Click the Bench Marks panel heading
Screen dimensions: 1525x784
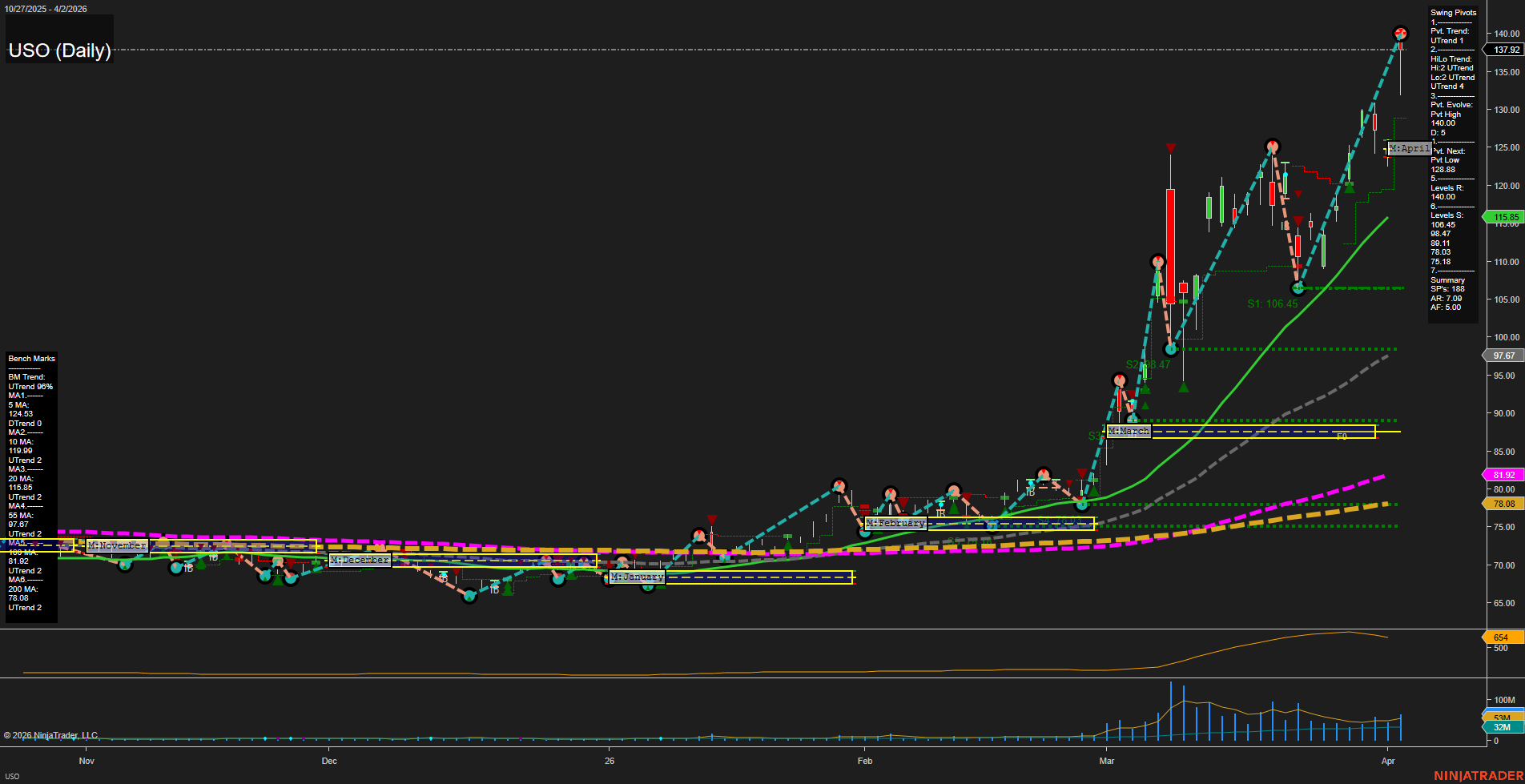pyautogui.click(x=32, y=359)
